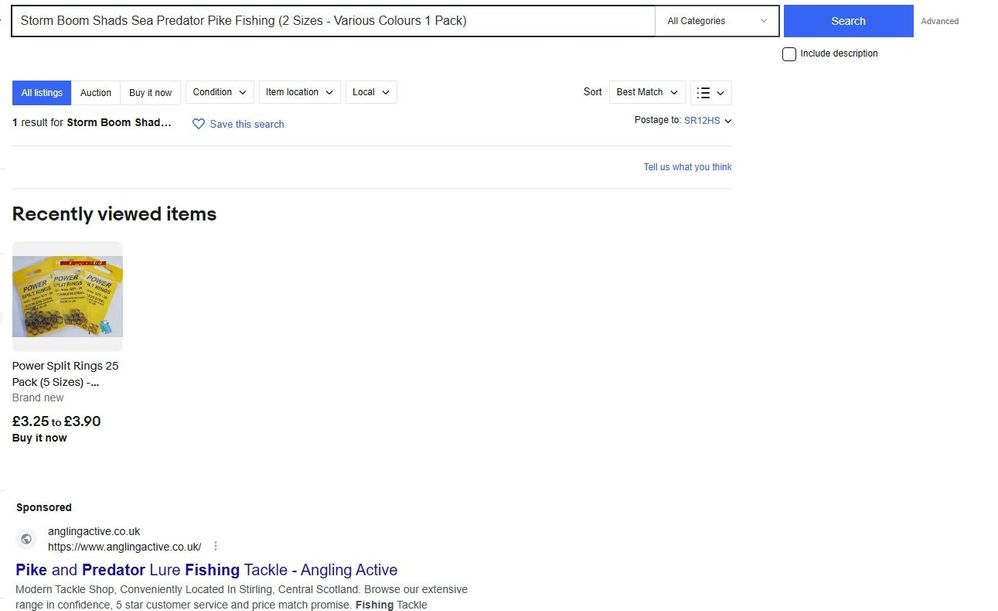Switch to the Auction tab

click(96, 93)
